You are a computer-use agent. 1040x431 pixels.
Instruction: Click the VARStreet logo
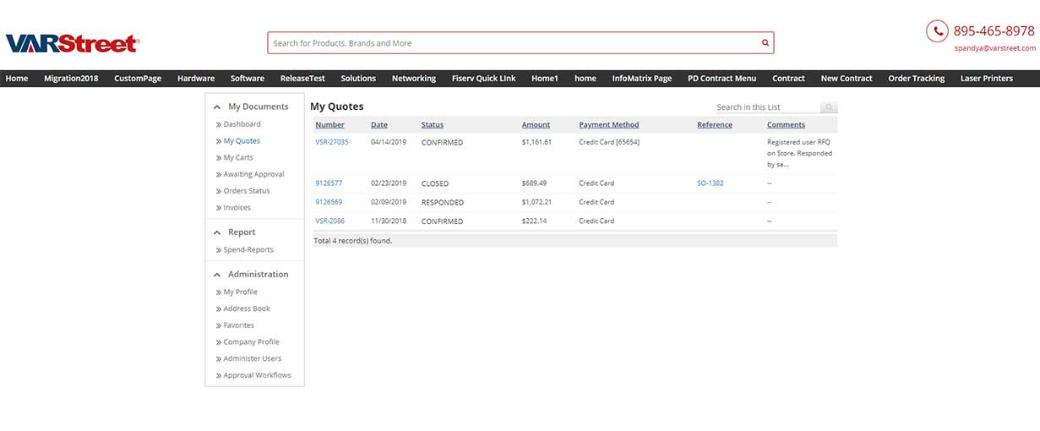pyautogui.click(x=72, y=43)
